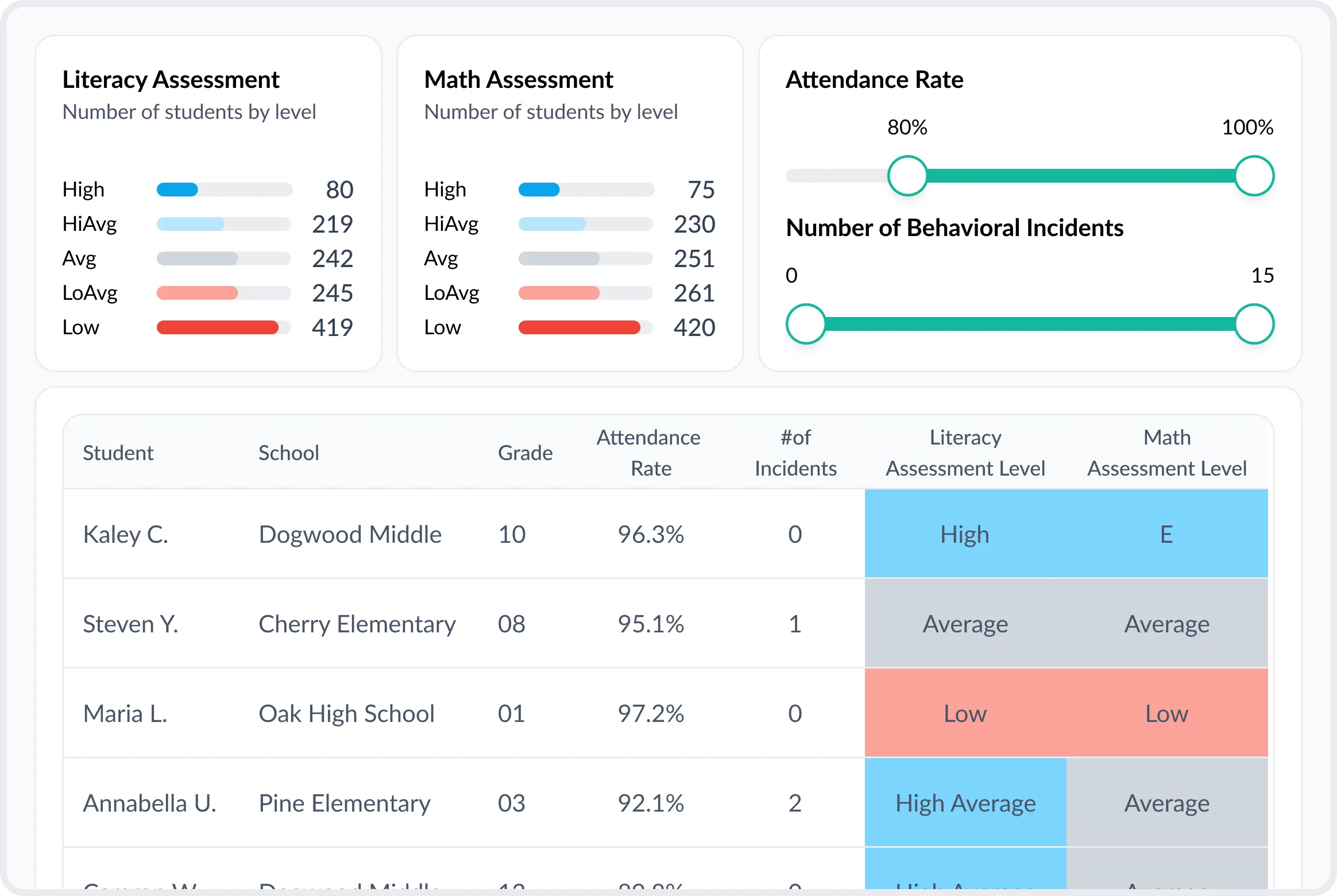Click the Cherry Elementary school cell
Viewport: 1337px width, 896px height.
[357, 624]
